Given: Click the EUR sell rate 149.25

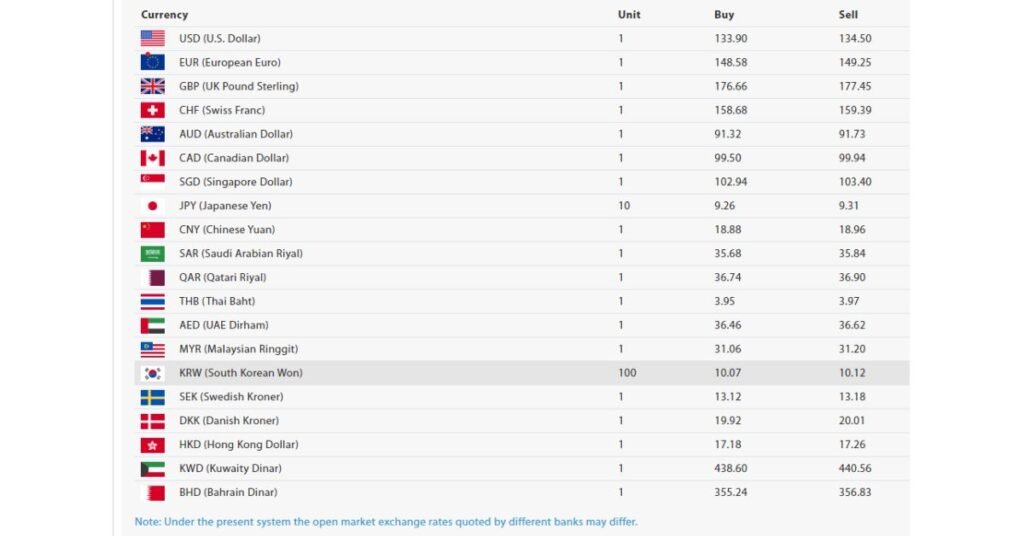Looking at the screenshot, I should coord(855,62).
